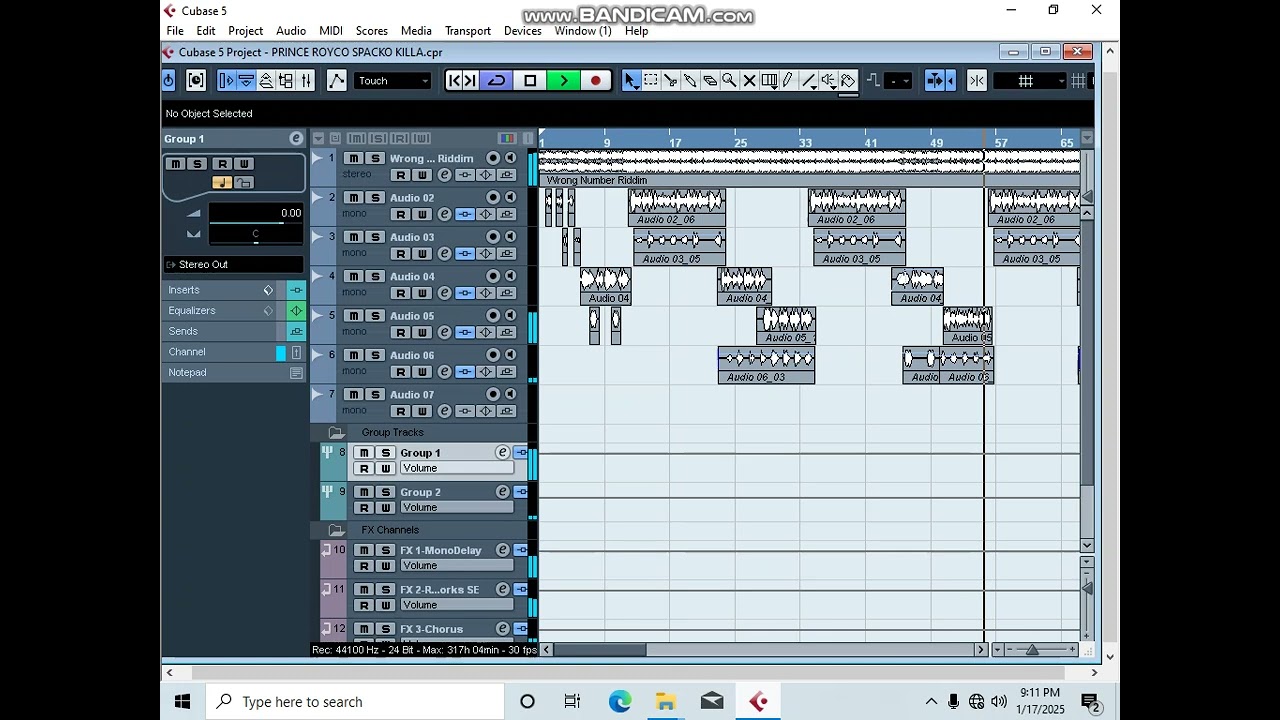Open the automation mode curve icon
This screenshot has height=720, width=1280.
click(x=336, y=81)
